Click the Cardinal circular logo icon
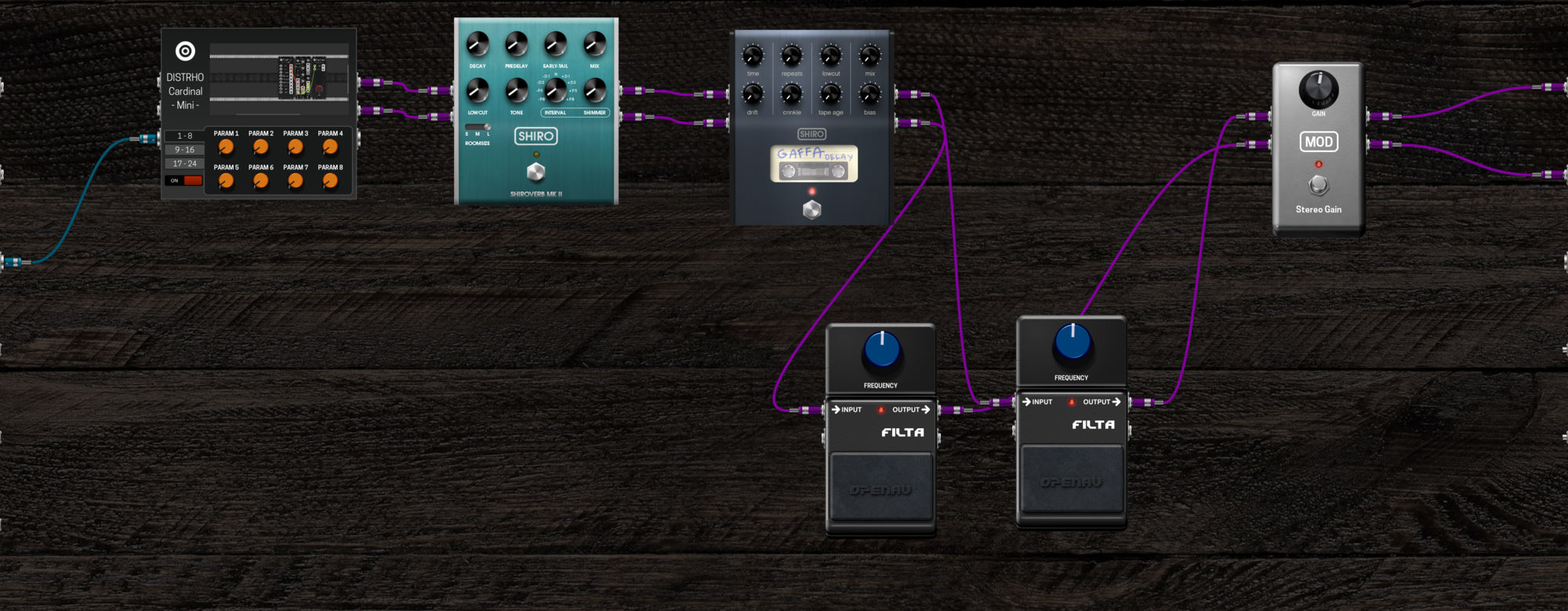Viewport: 1568px width, 611px height. coord(185,51)
